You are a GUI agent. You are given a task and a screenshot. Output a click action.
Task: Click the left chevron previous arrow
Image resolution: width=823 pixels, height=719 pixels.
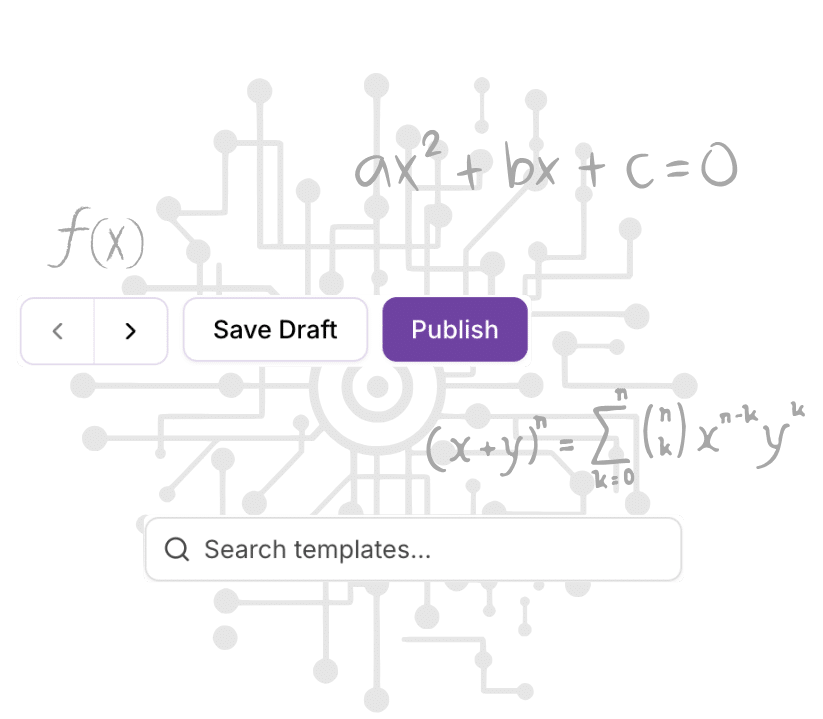point(58,331)
